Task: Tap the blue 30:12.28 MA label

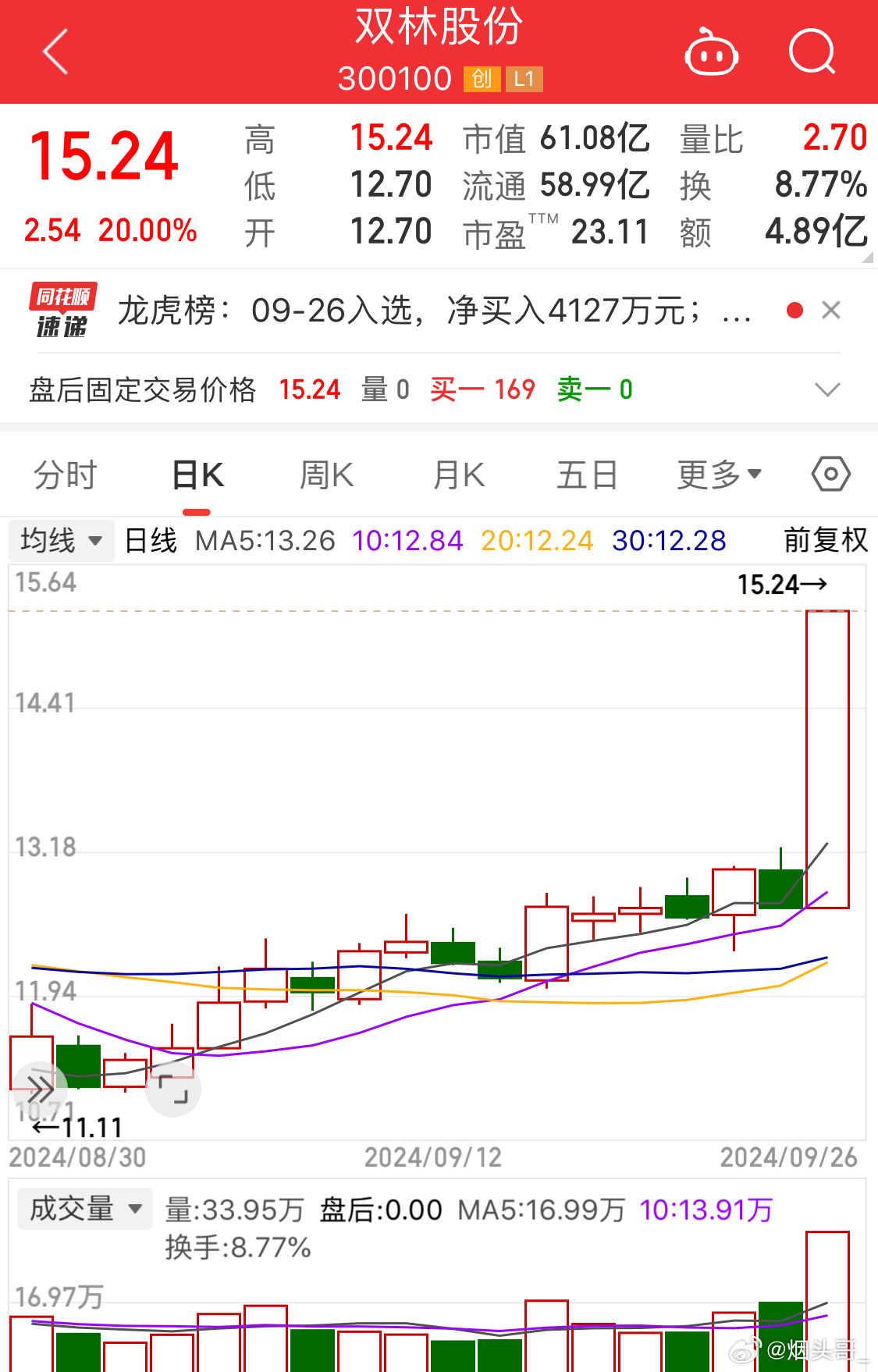Action: [x=669, y=540]
